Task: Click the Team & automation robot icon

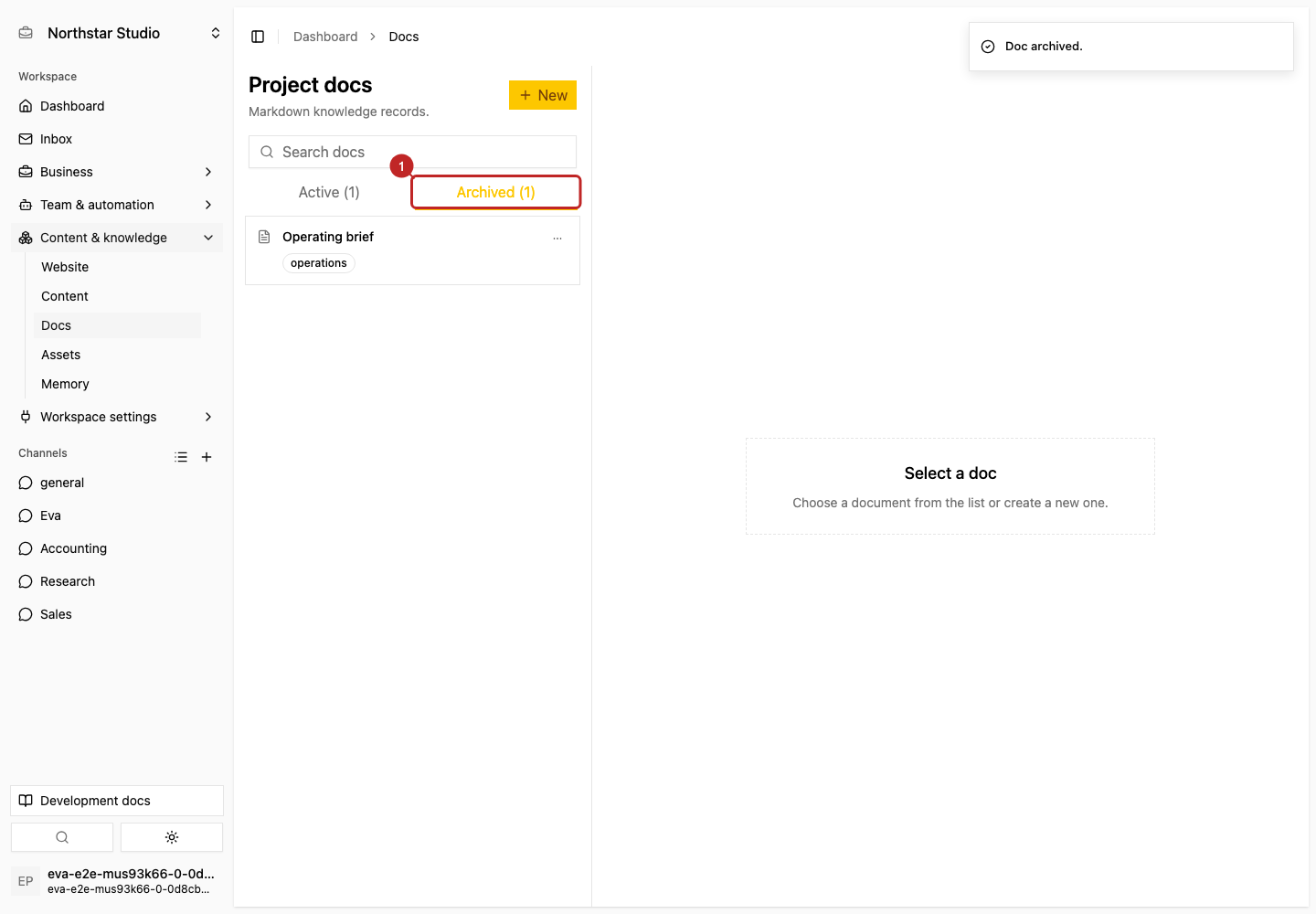Action: (26, 205)
